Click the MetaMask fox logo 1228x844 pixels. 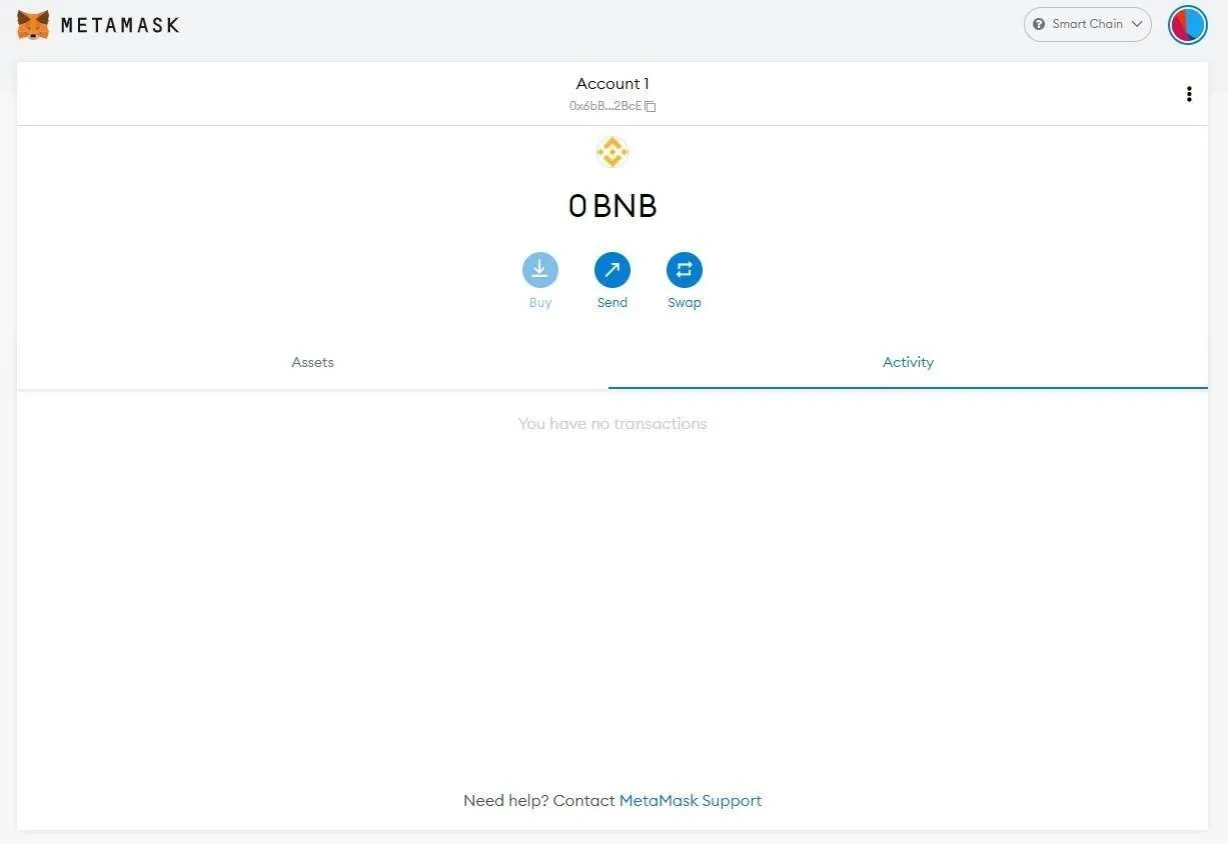(33, 25)
